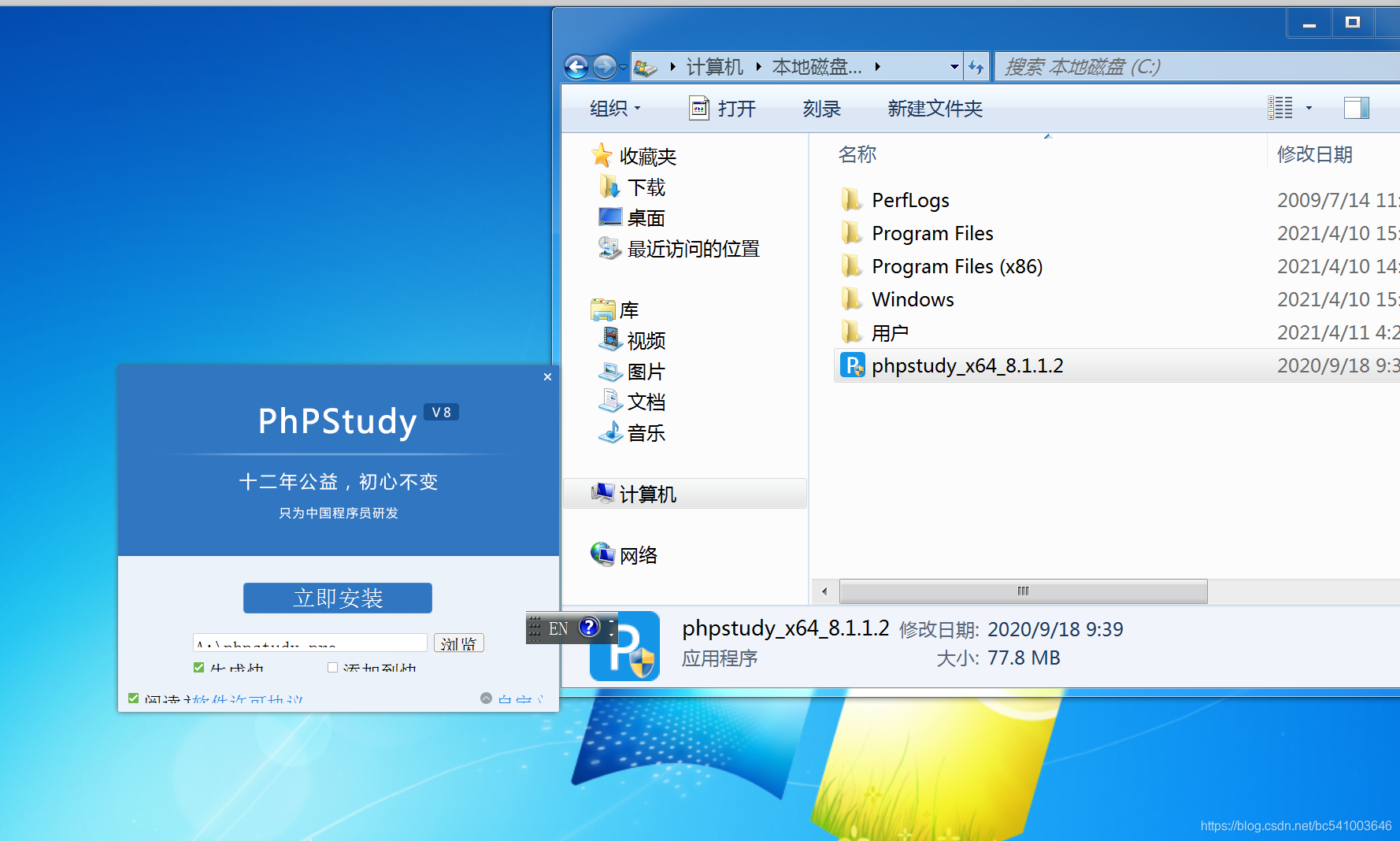1400x841 pixels.
Task: Toggle the unchecked checkbox beside 浏览 row
Action: pos(332,668)
